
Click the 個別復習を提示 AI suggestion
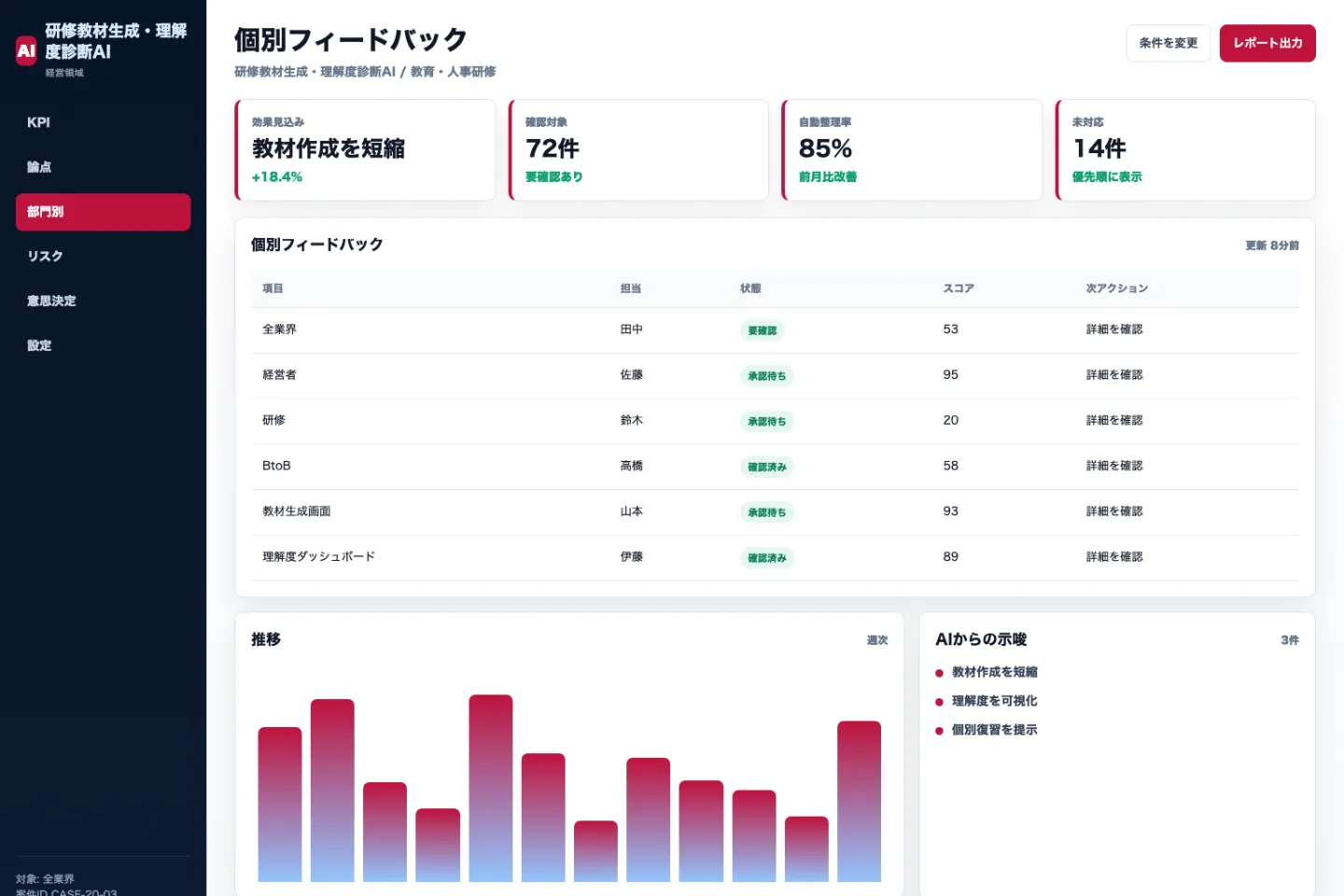point(995,730)
